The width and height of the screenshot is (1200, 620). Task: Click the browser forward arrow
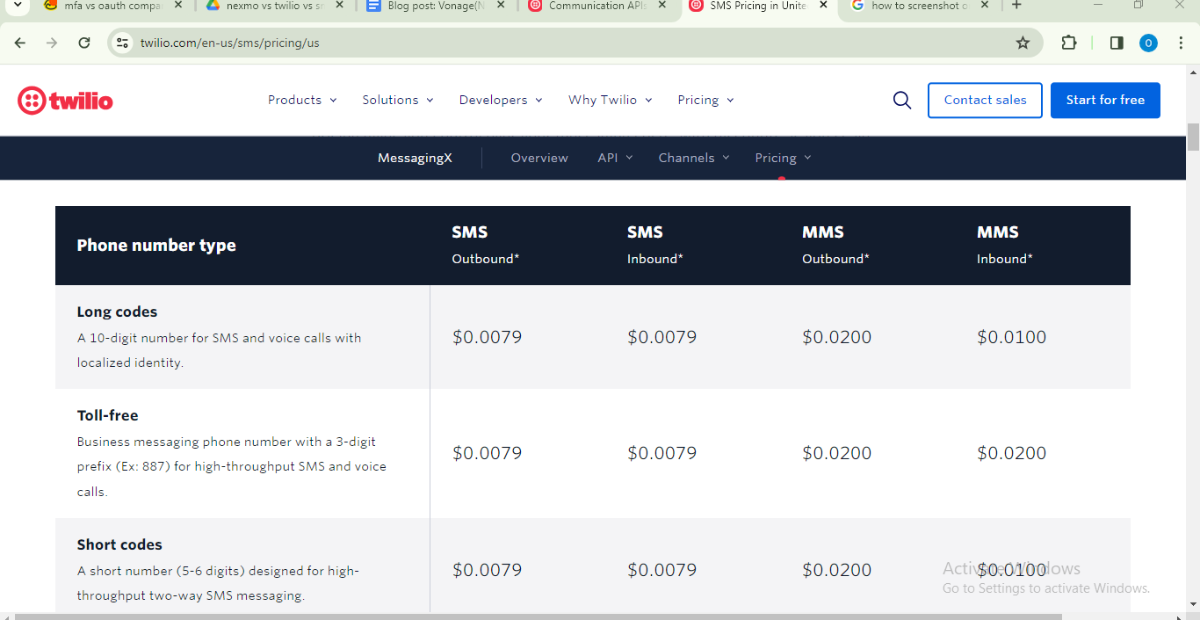tap(52, 43)
